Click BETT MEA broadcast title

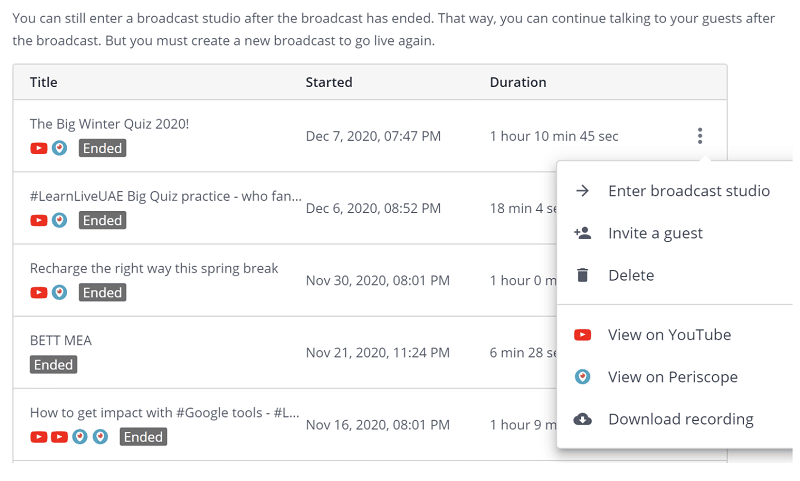[60, 341]
